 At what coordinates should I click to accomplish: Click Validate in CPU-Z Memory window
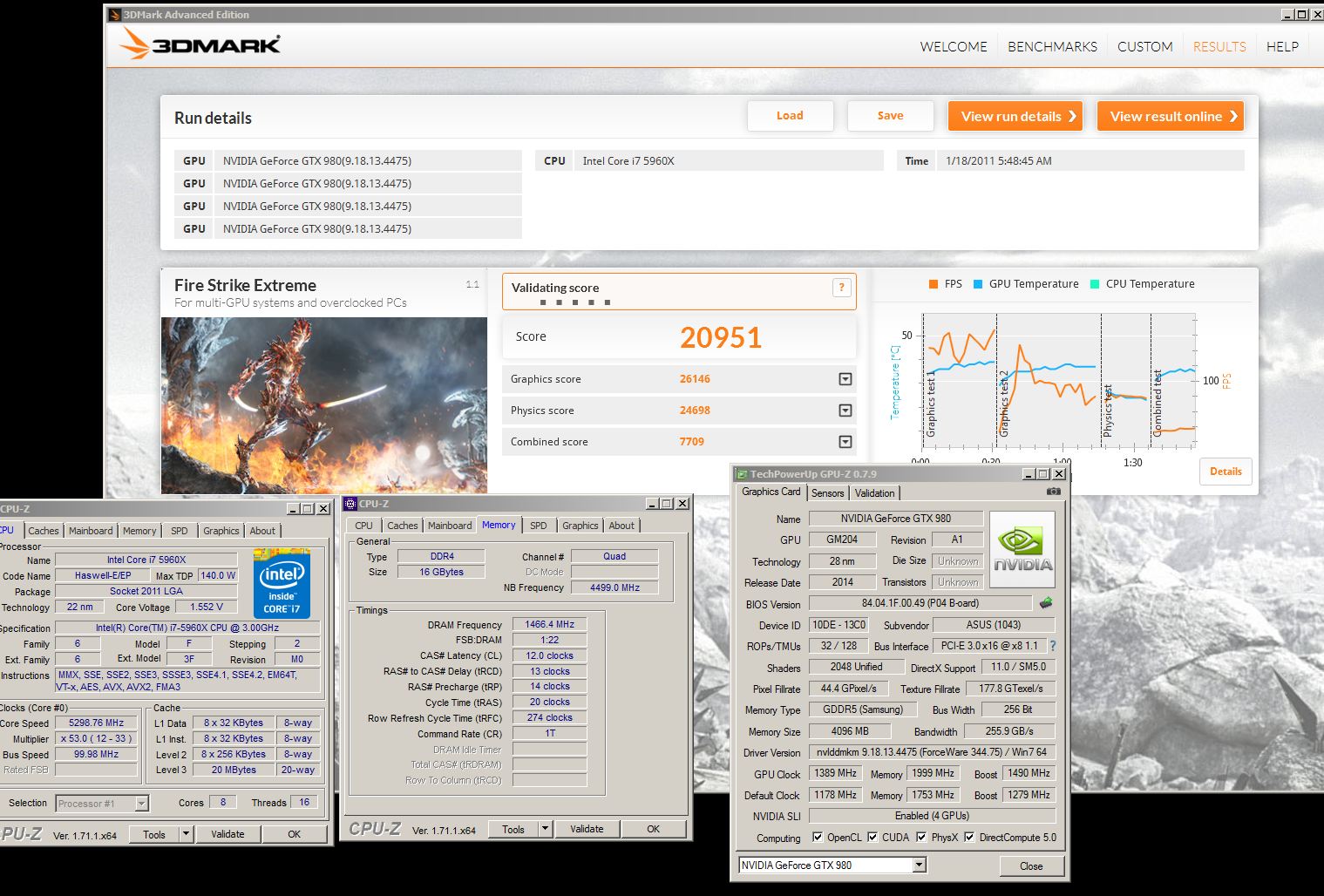click(x=587, y=829)
